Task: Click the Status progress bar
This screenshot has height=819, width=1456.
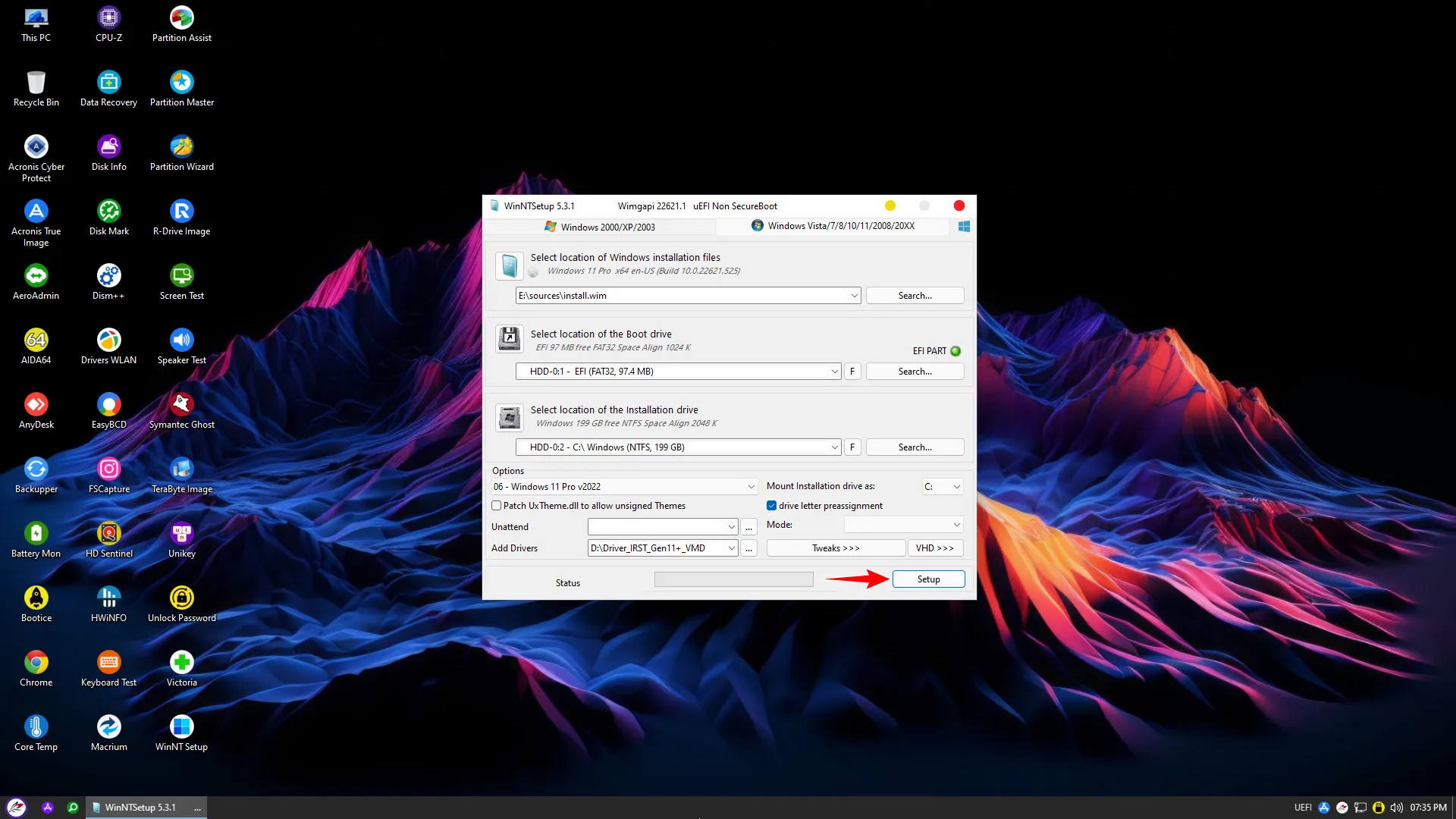Action: click(733, 580)
